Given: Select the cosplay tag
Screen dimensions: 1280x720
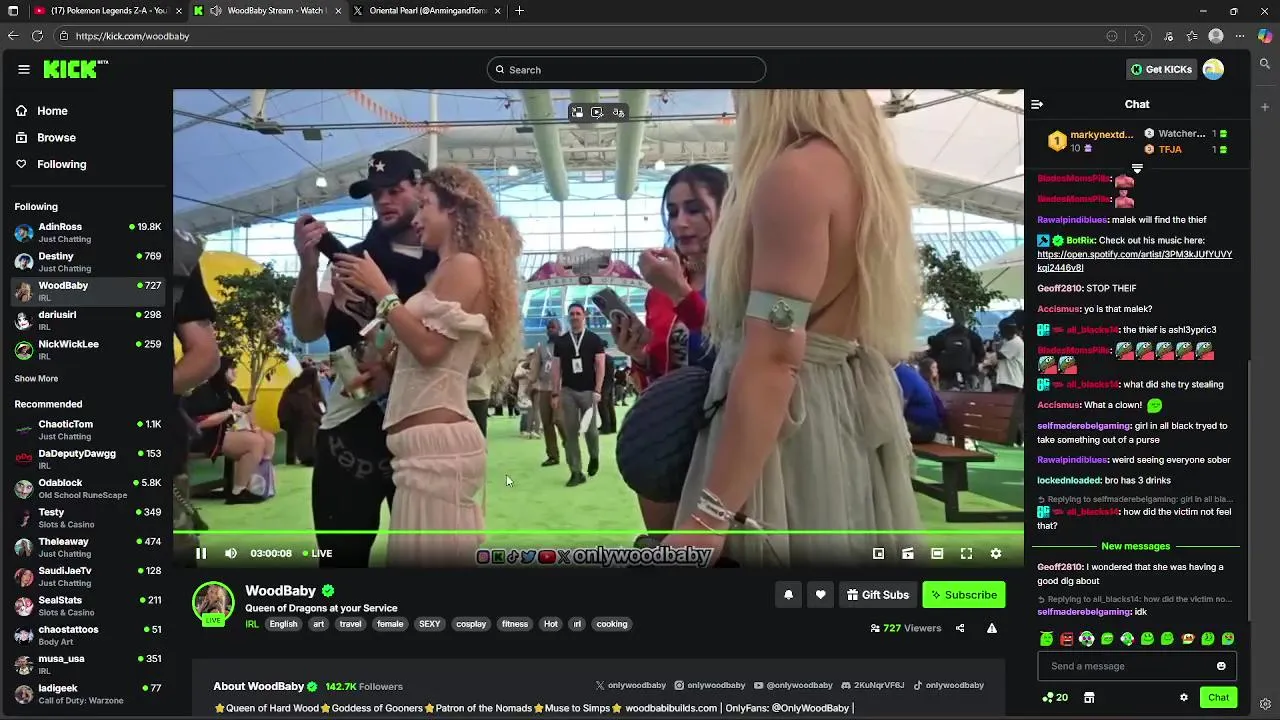Looking at the screenshot, I should 471,624.
